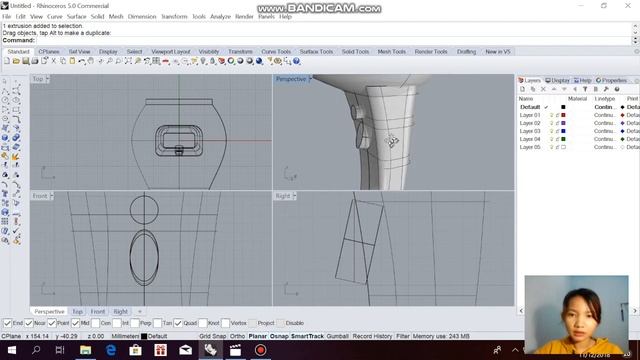
Task: Open the Right viewport title dropdown arrow
Action: 294,196
